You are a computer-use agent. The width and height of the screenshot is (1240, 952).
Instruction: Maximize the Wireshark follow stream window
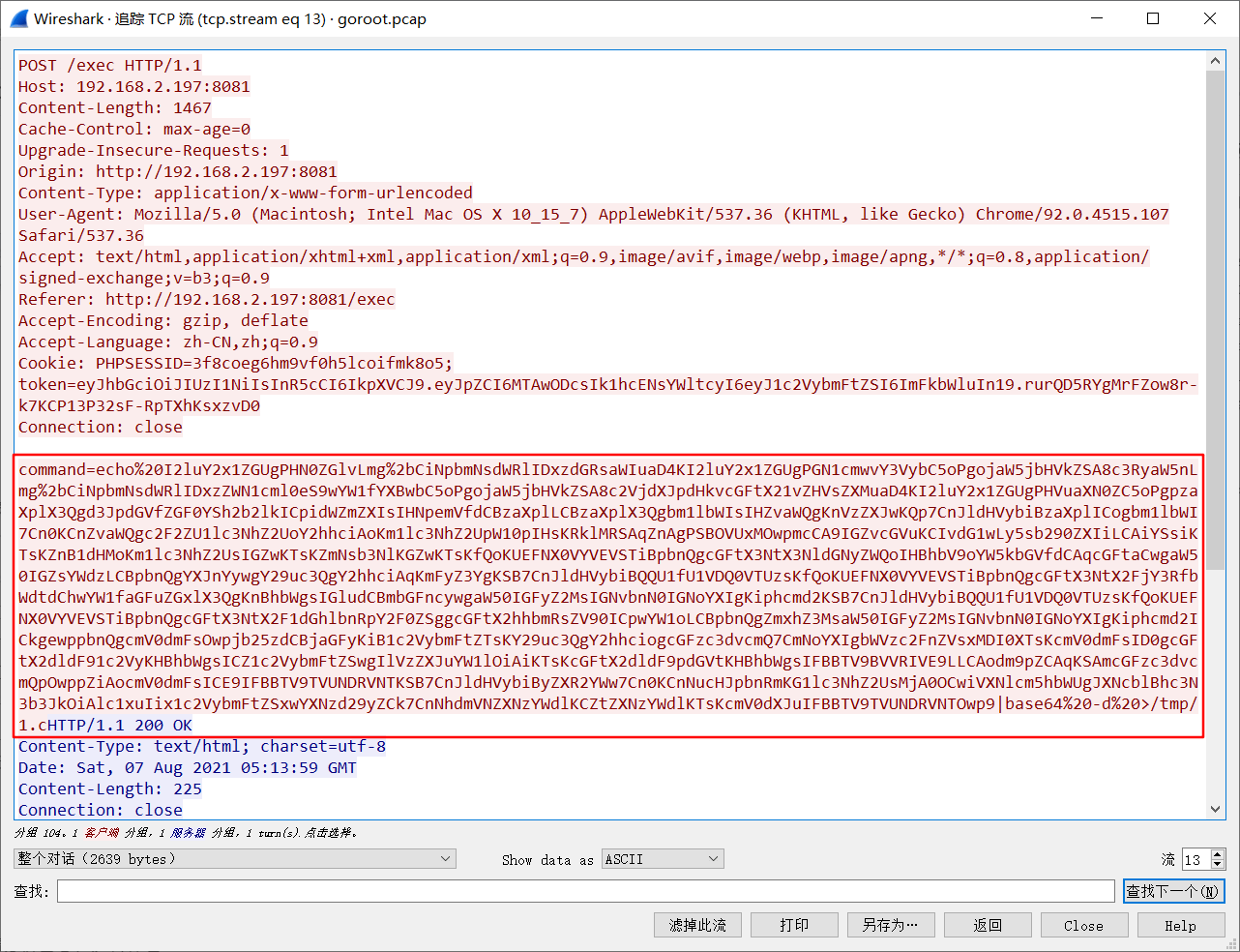coord(1153,18)
